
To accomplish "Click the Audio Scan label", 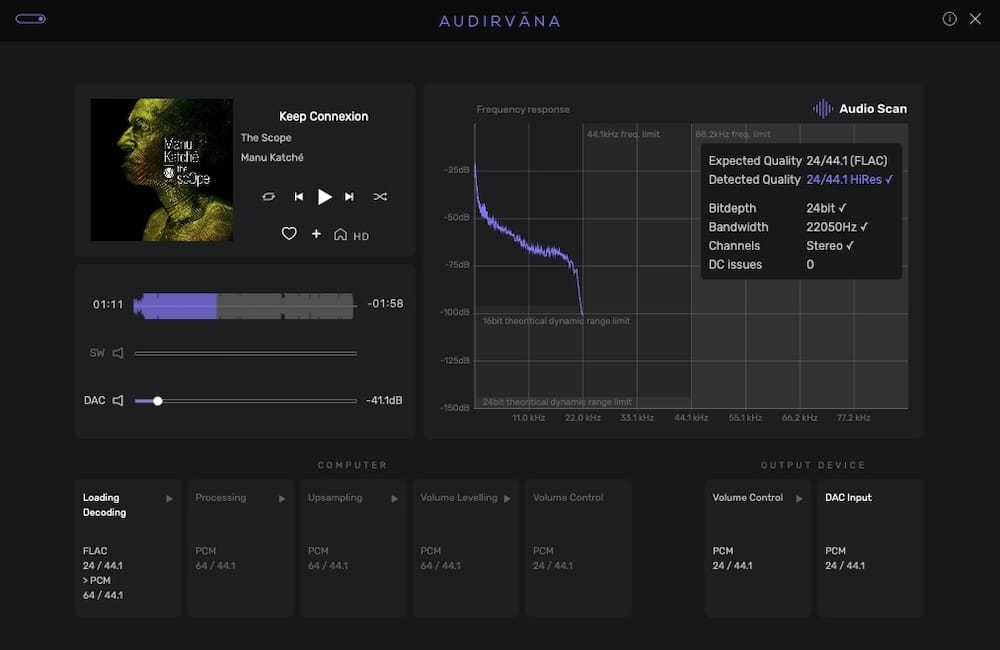I will [872, 108].
